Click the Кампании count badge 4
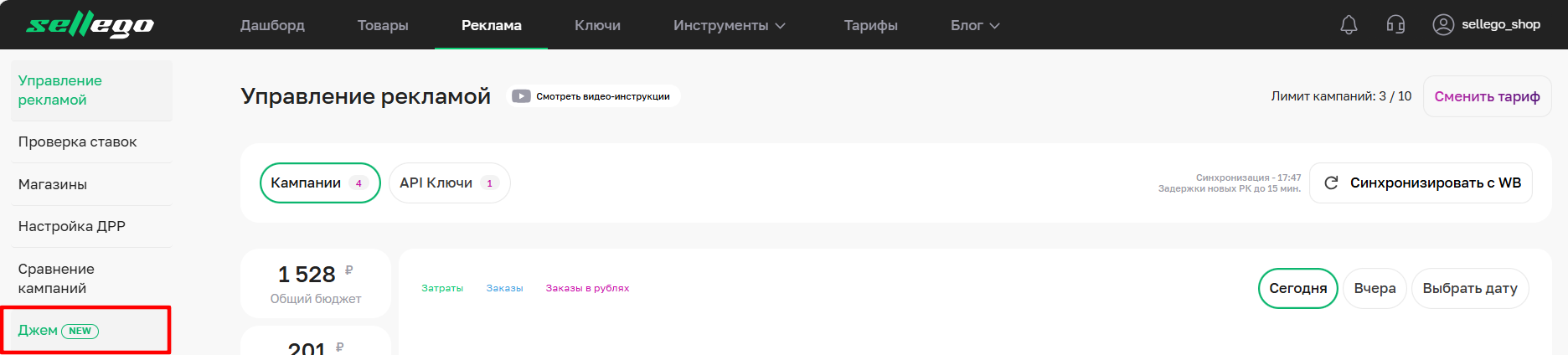1568x355 pixels. (x=358, y=183)
